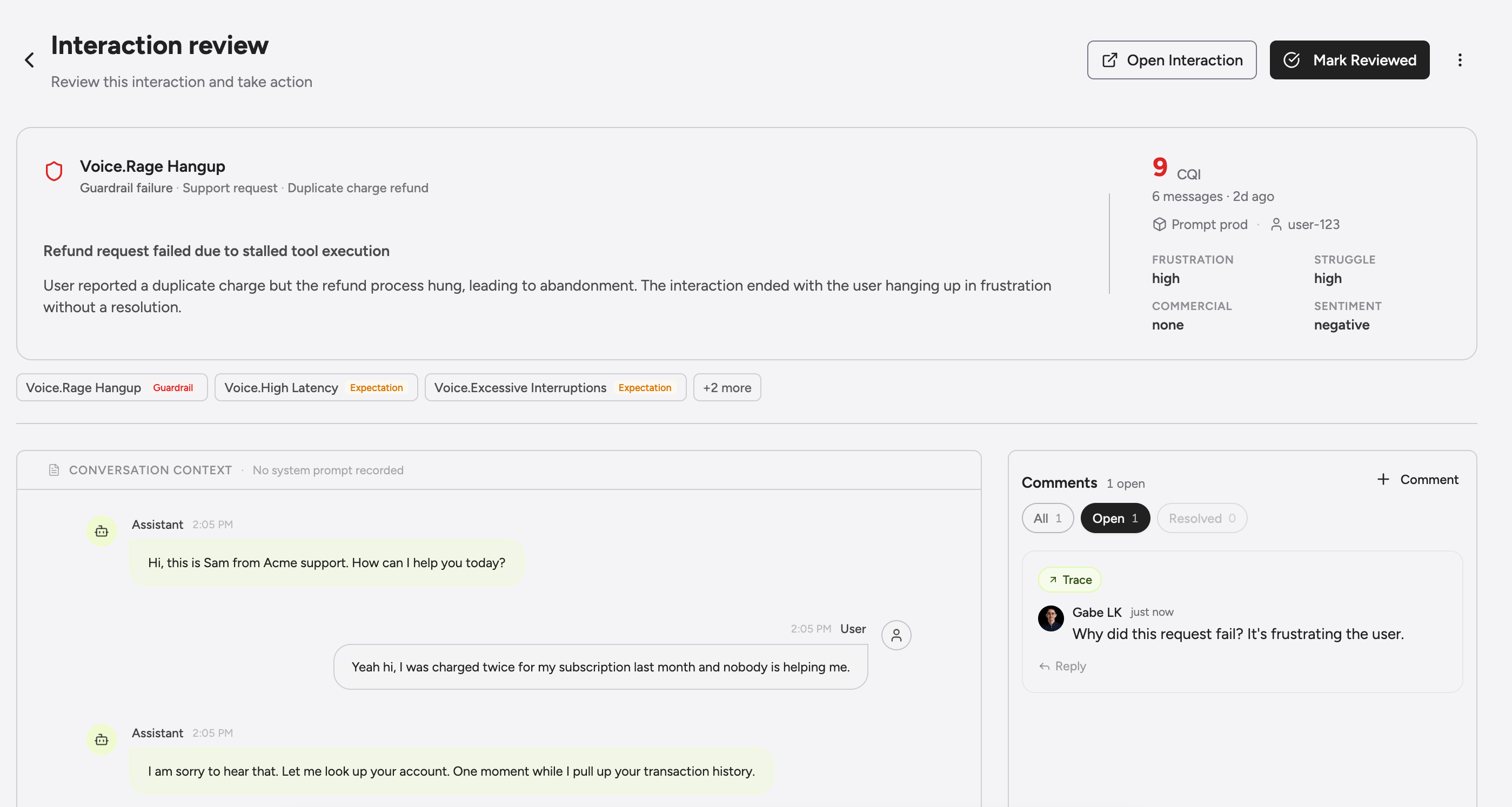Click the red shield guardrail icon
The width and height of the screenshot is (1512, 807).
point(54,171)
